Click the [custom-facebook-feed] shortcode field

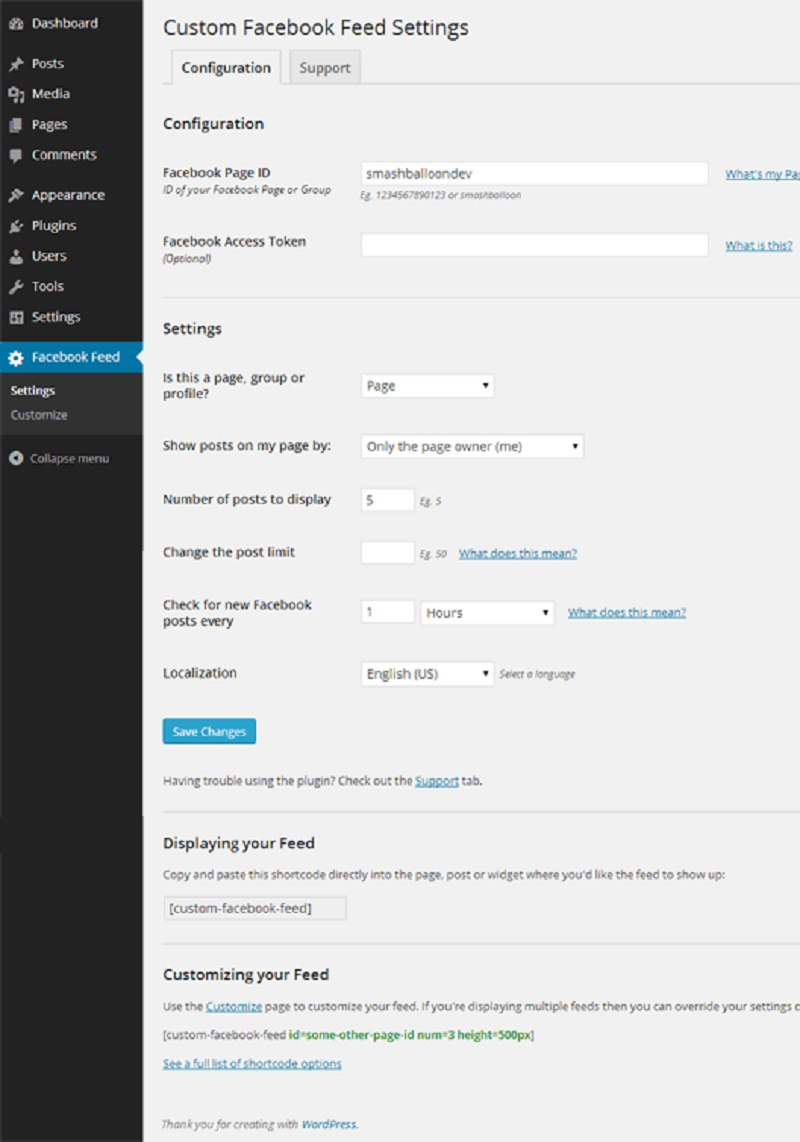[x=255, y=908]
